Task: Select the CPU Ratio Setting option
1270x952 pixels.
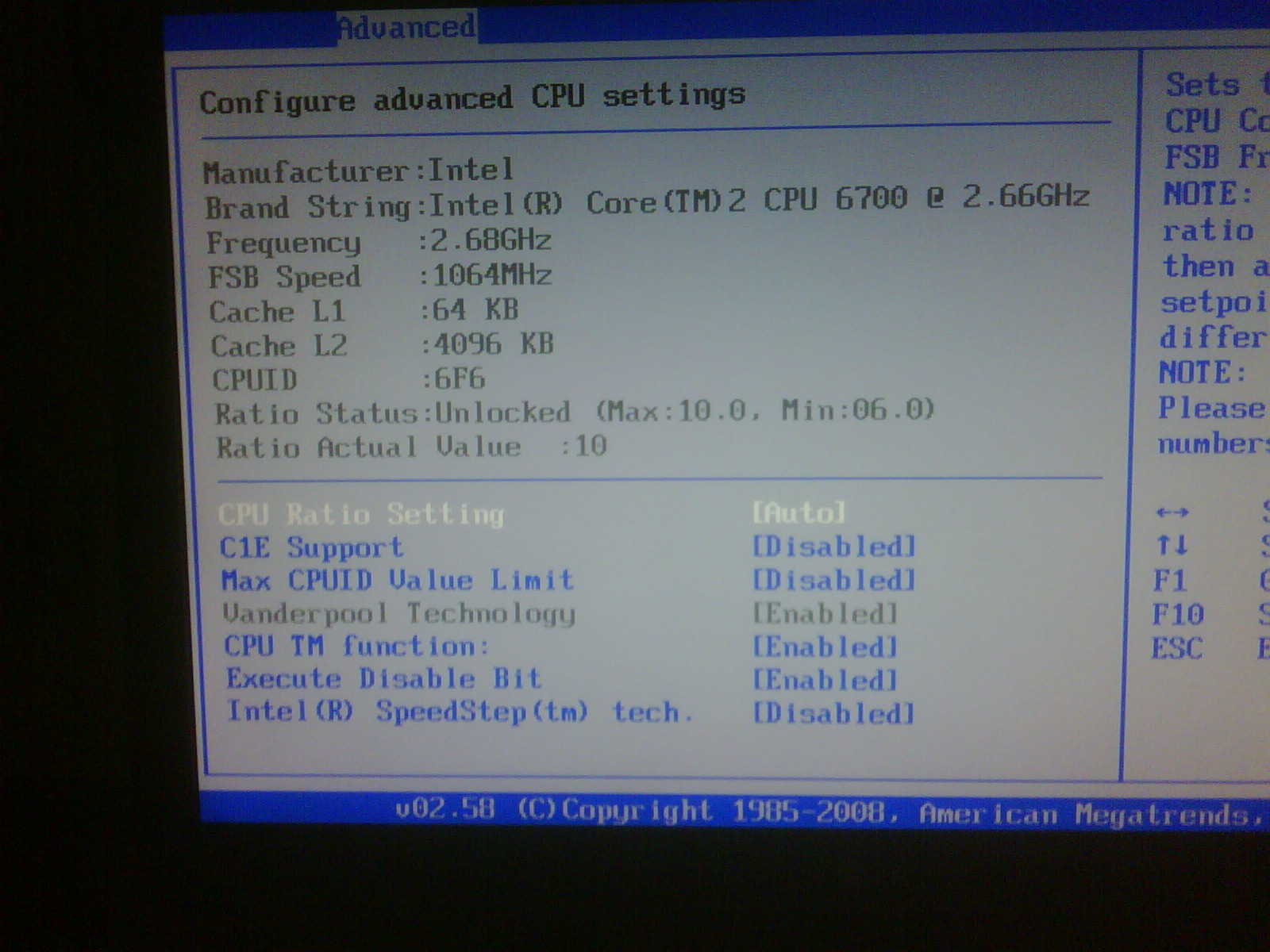Action: (362, 514)
